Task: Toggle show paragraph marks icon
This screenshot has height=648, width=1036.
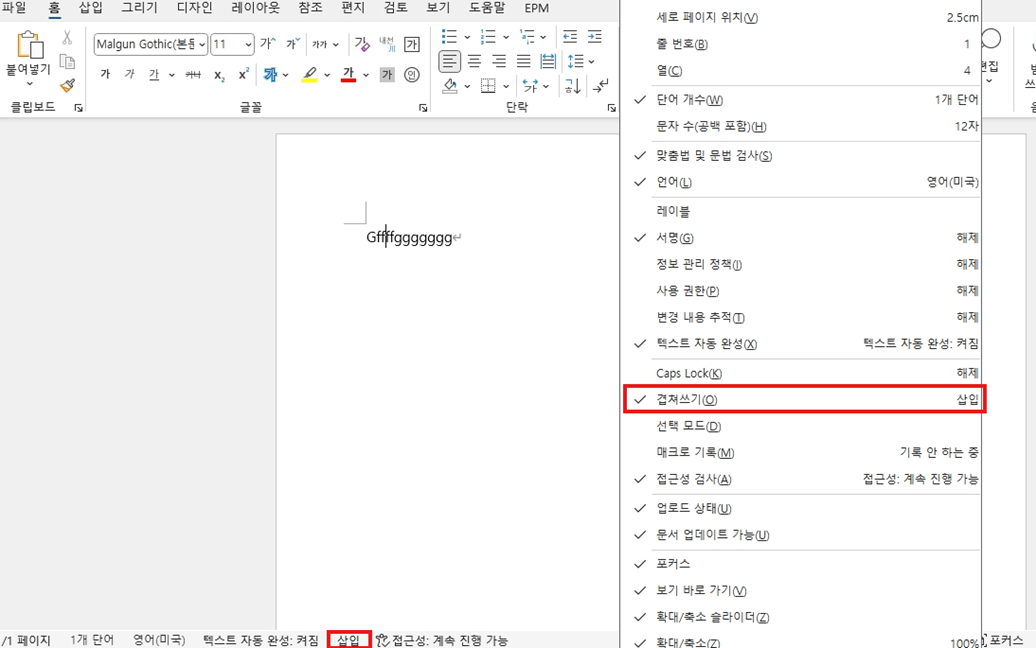Action: [601, 86]
